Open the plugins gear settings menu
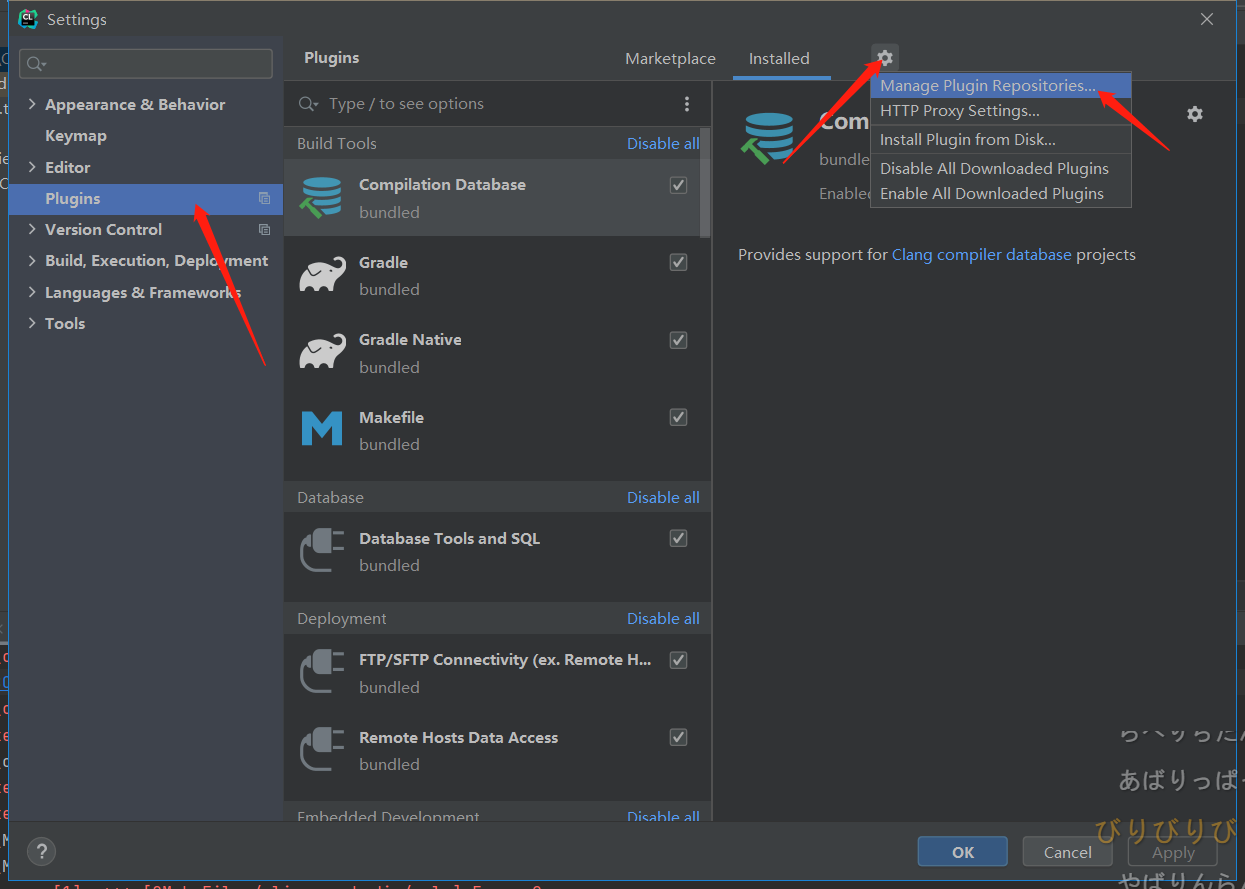Viewport: 1245px width, 889px height. 885,58
